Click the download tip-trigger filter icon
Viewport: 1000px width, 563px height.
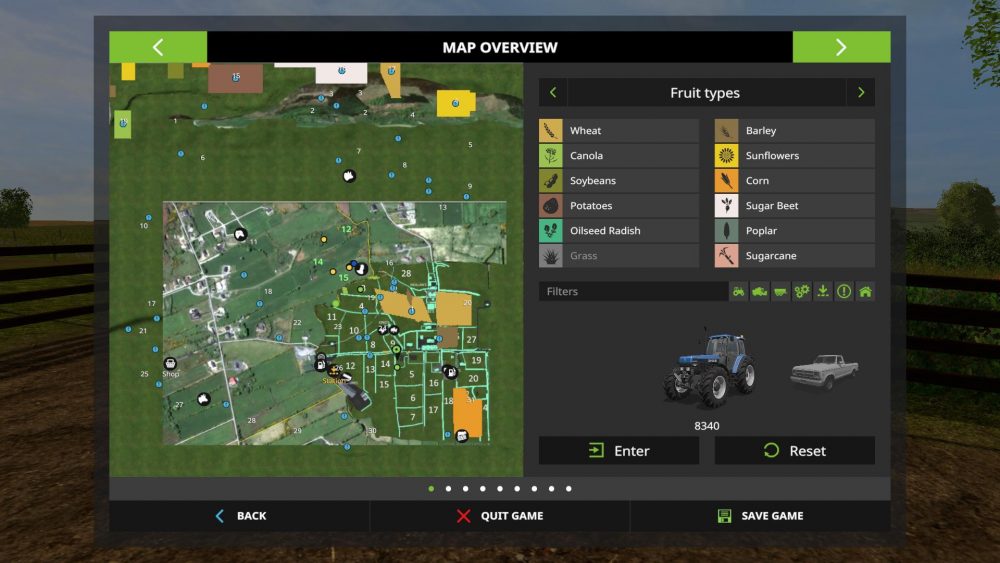823,291
